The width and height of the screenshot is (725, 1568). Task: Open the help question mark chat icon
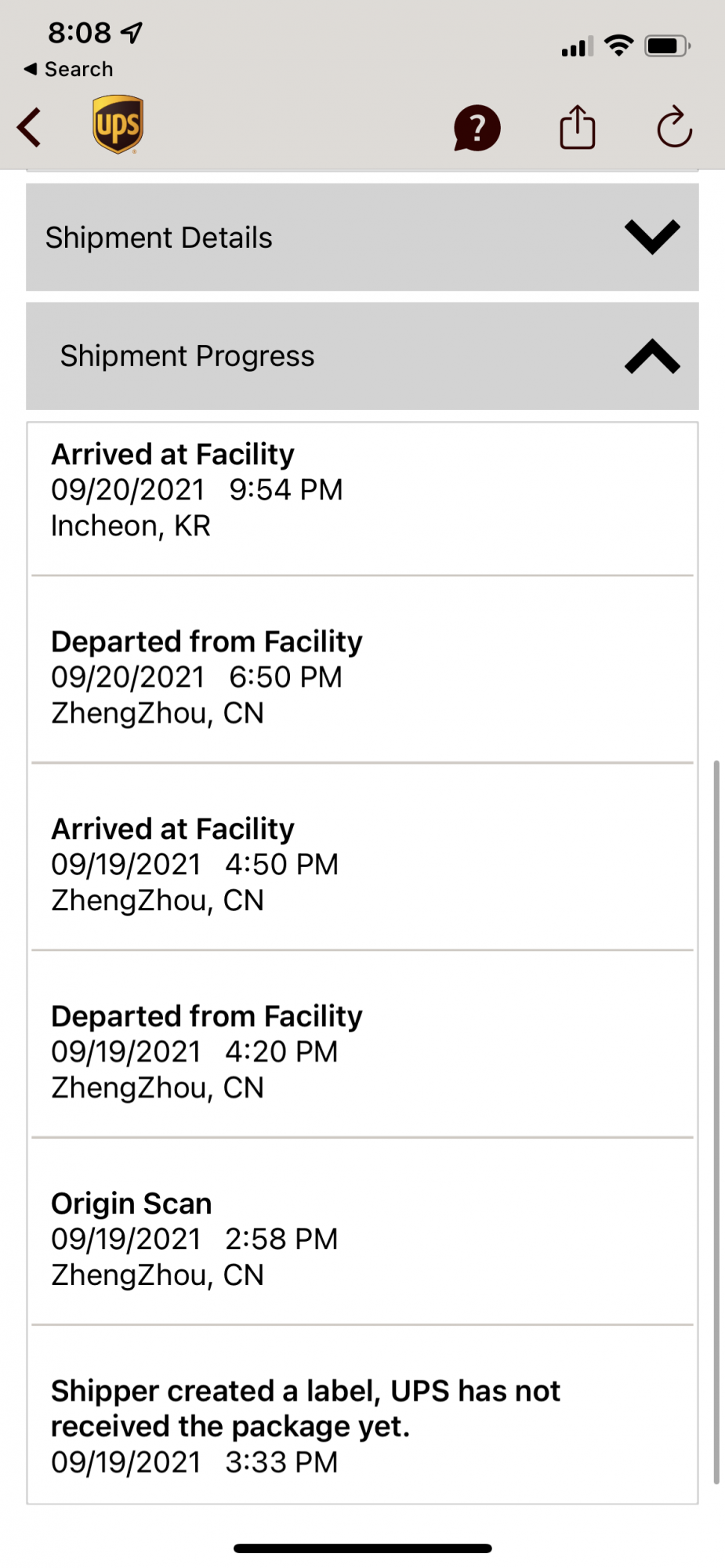(x=477, y=128)
